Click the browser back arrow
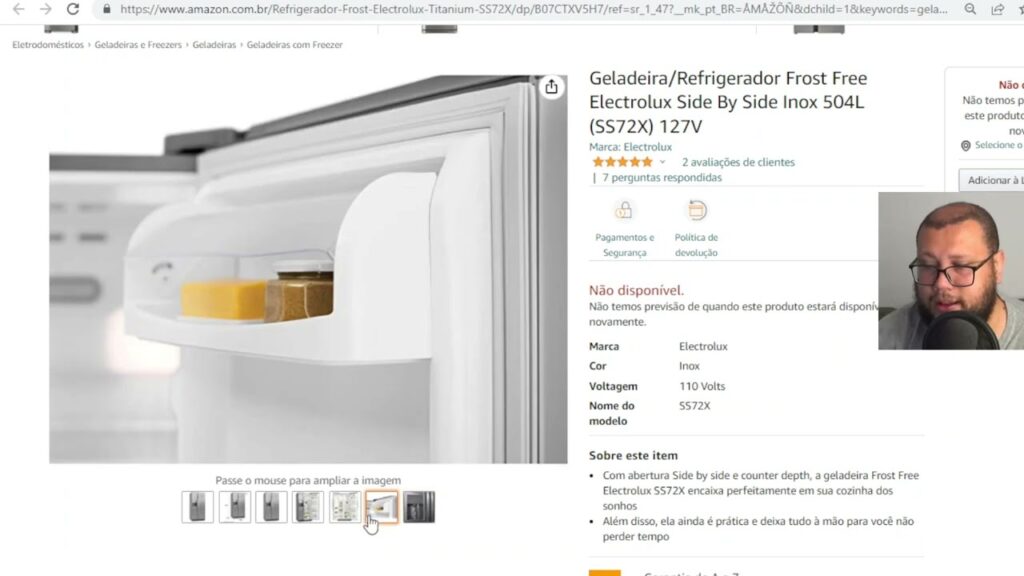The image size is (1024, 576). click(x=18, y=9)
